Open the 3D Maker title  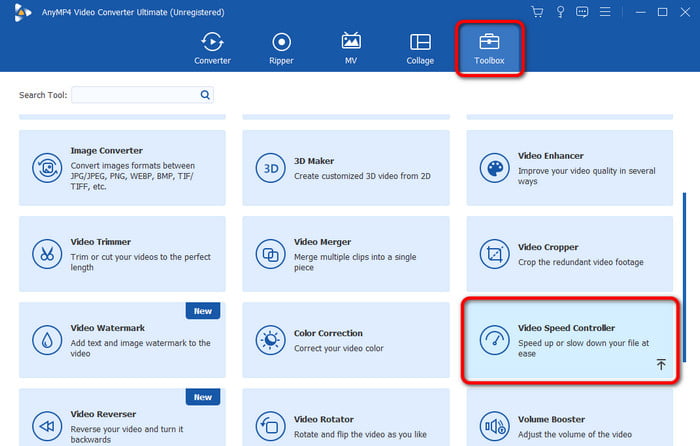click(x=314, y=161)
